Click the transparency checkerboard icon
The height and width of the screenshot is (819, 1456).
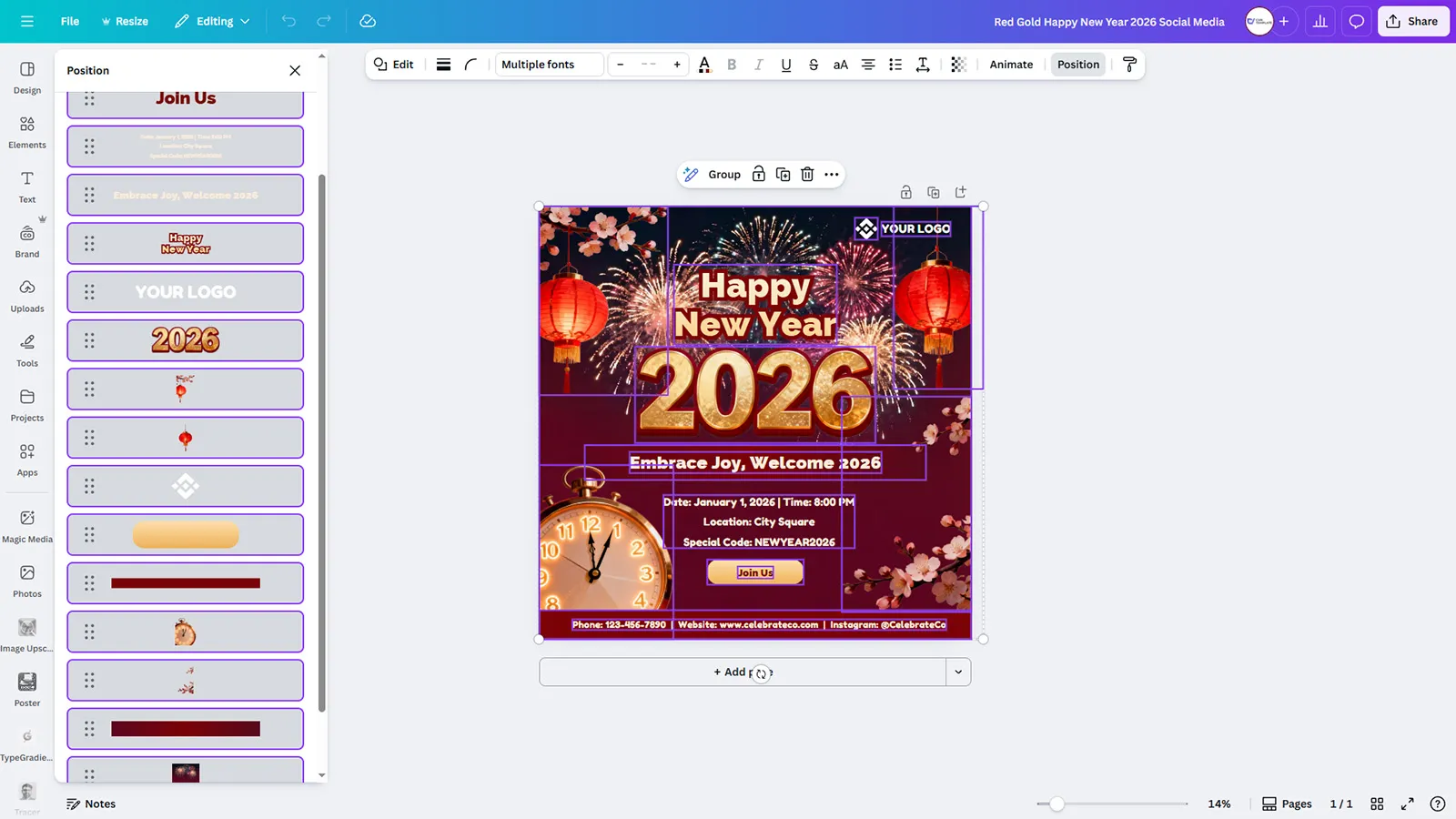[x=958, y=65]
